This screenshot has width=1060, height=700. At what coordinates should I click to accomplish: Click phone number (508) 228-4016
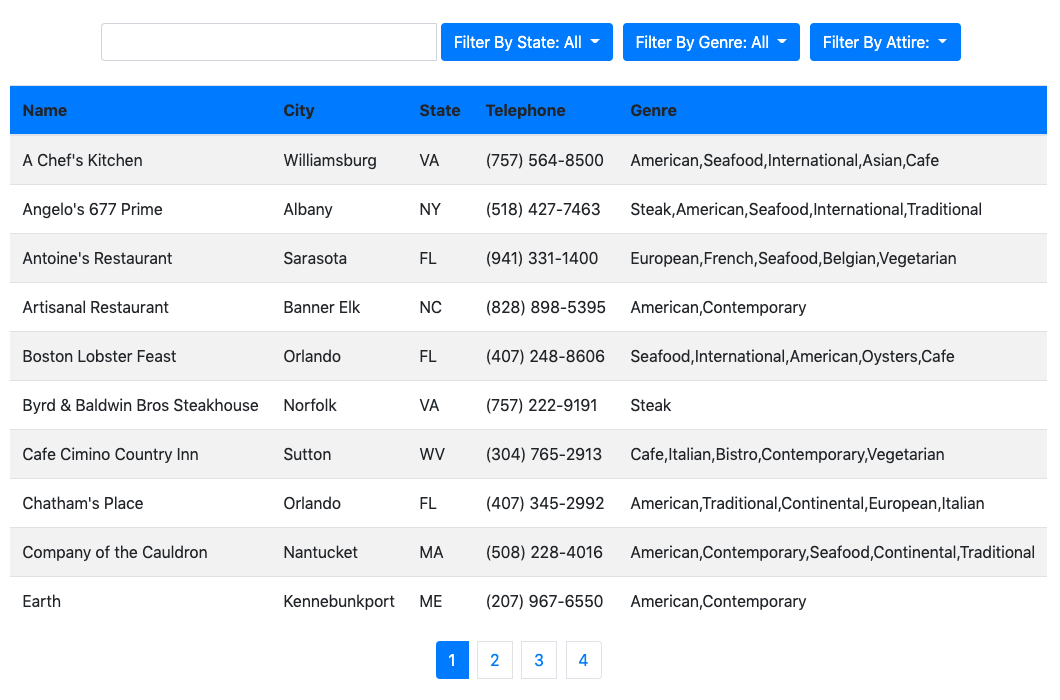click(544, 553)
